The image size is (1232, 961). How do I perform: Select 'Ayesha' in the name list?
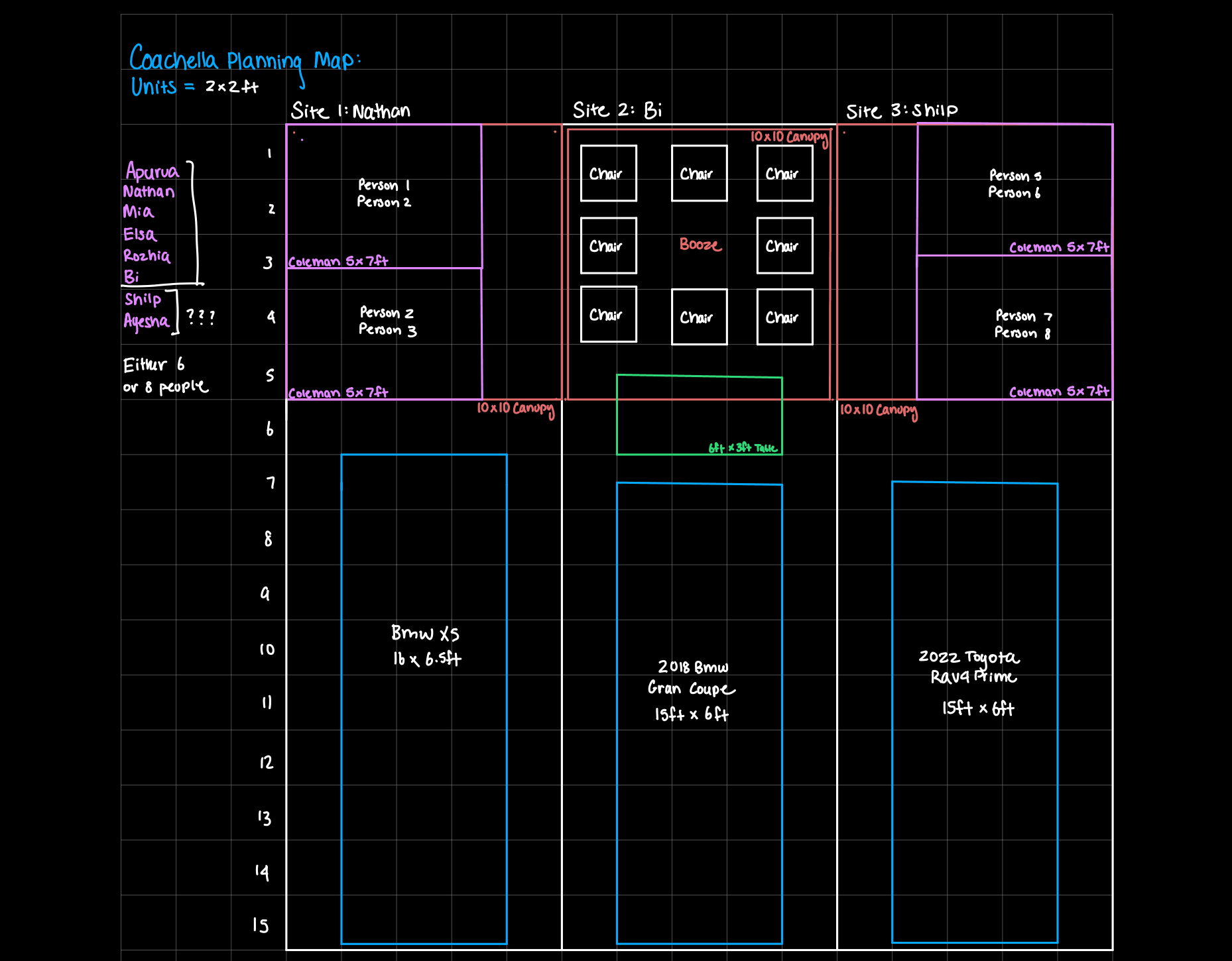tap(146, 321)
